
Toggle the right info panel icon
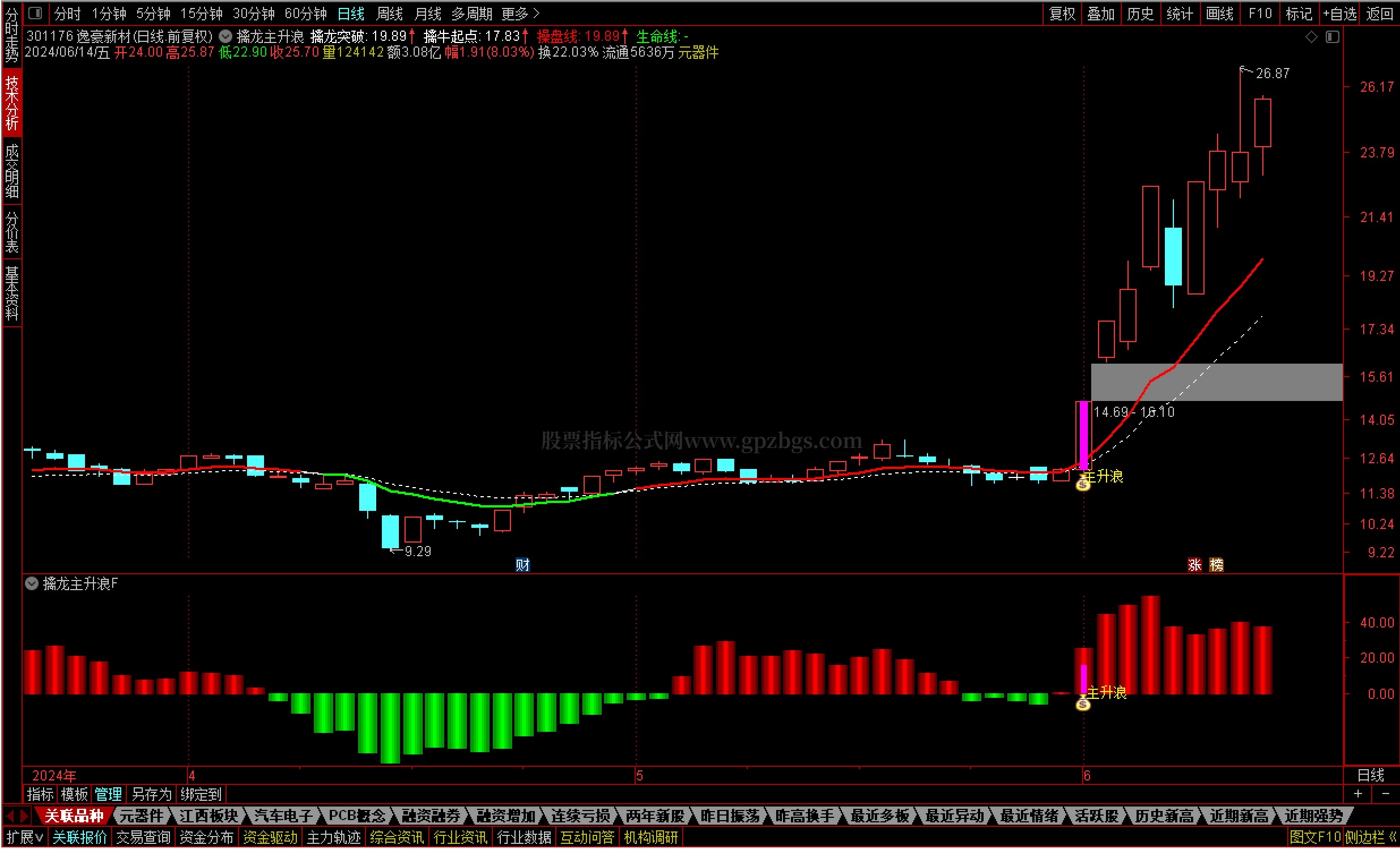(x=1333, y=37)
